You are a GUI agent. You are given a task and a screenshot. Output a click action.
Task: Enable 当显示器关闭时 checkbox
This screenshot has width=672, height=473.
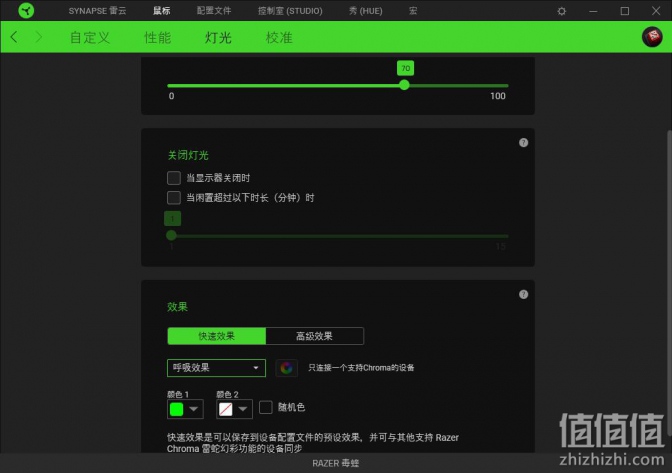pos(174,177)
